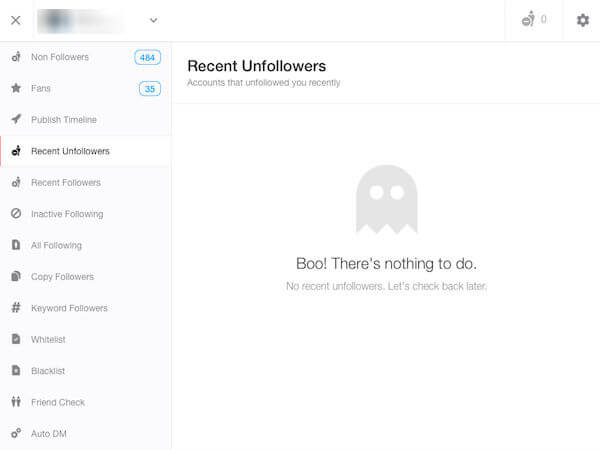
Task: Click the Copy Followers icon
Action: (16, 277)
